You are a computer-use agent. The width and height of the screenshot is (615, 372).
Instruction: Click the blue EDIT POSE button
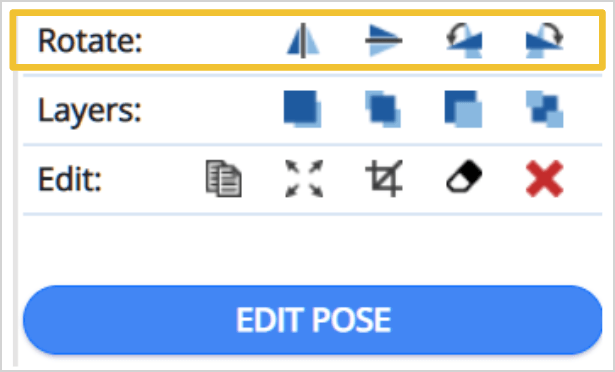(x=313, y=320)
